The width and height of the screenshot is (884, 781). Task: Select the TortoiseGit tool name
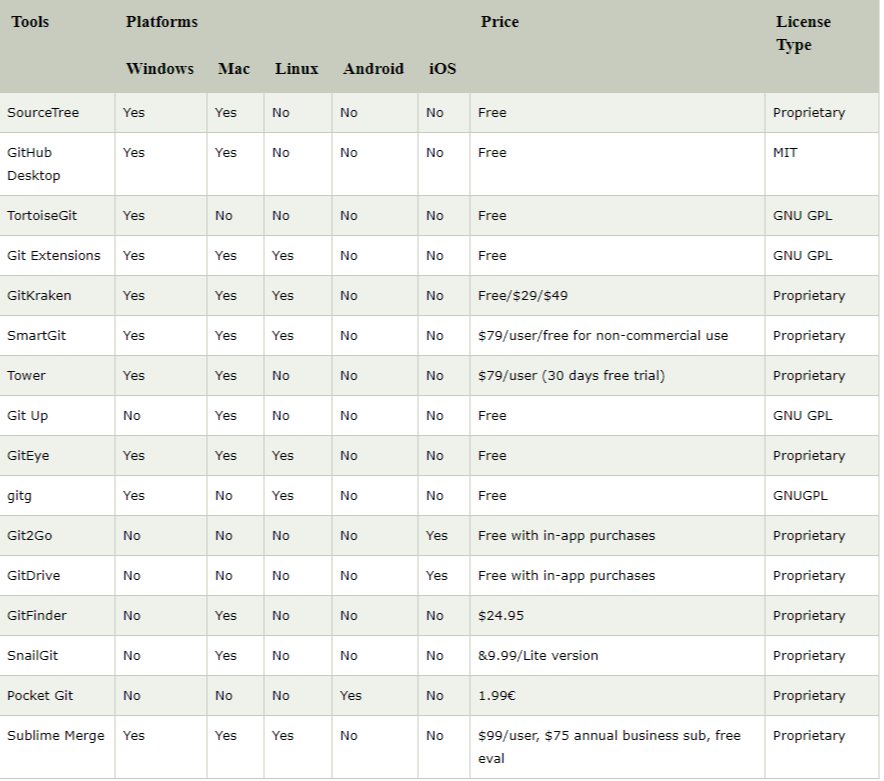click(x=42, y=215)
